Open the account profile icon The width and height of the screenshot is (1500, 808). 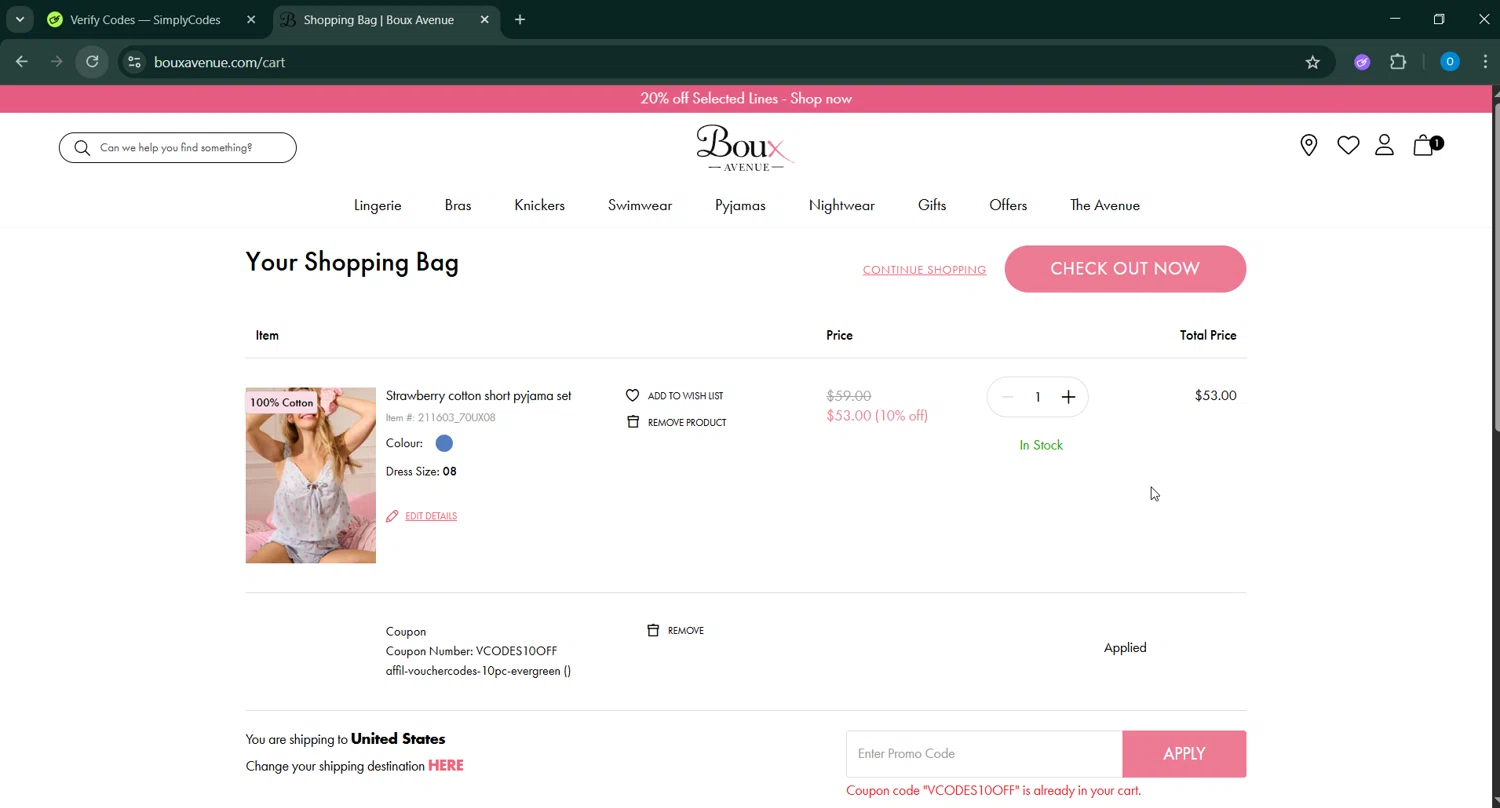coord(1384,146)
